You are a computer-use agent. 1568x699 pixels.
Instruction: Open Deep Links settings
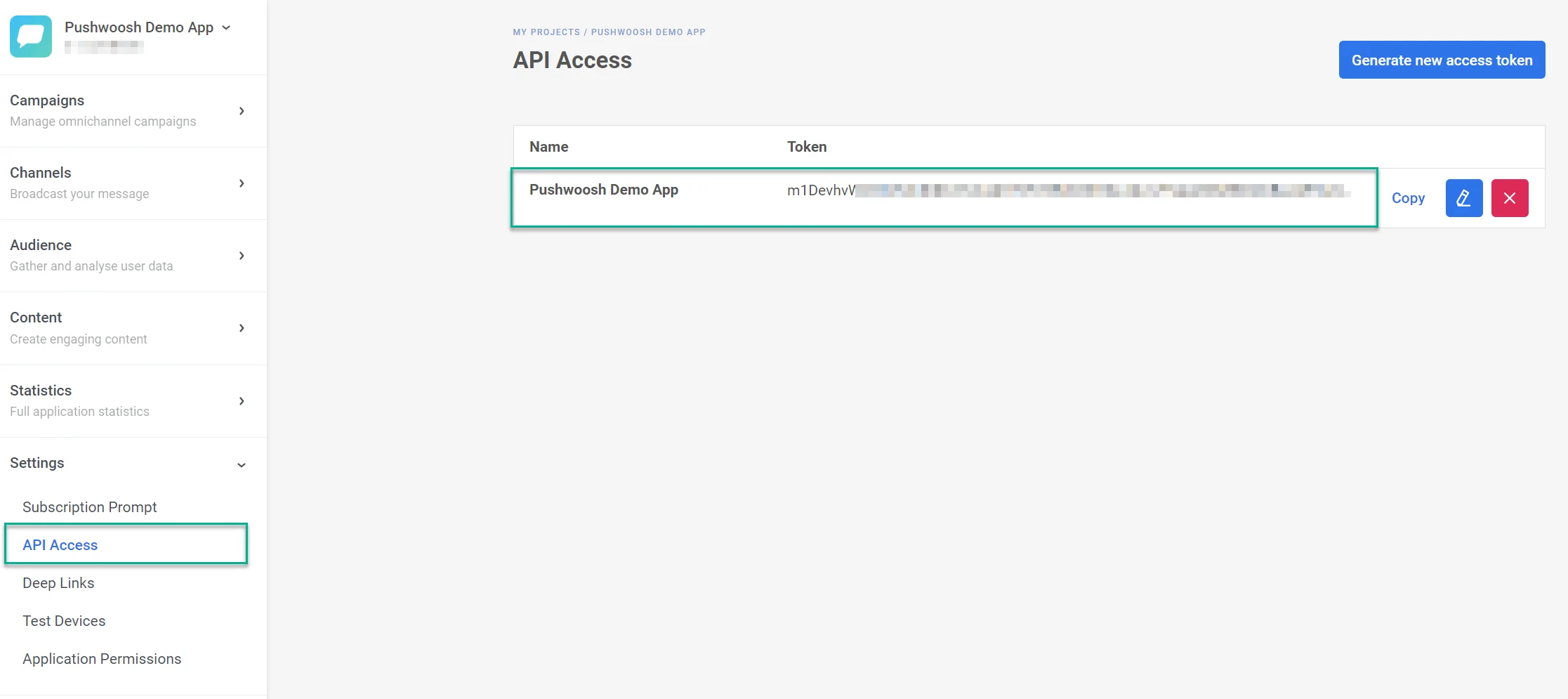[58, 582]
